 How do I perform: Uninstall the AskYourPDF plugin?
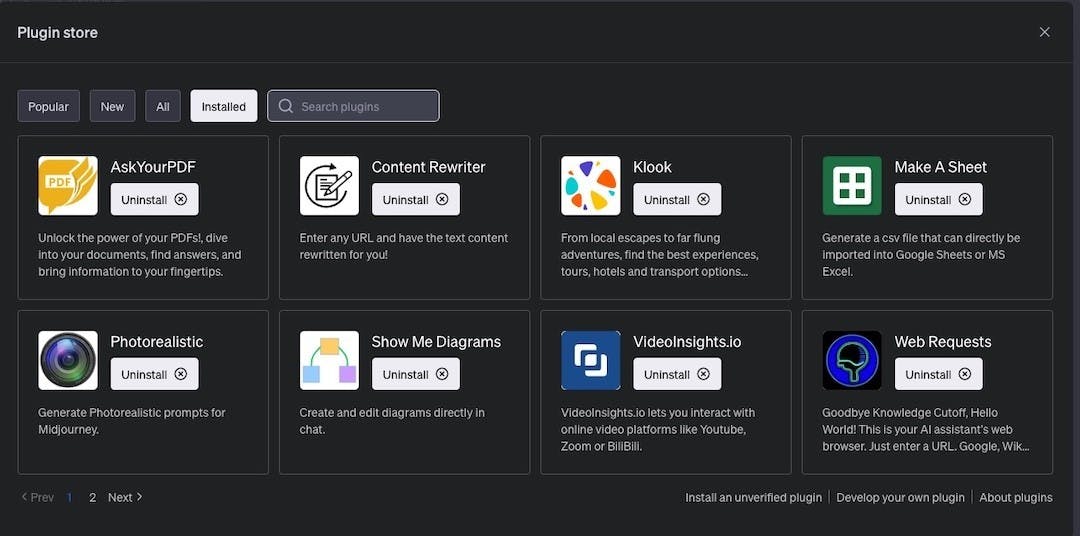pyautogui.click(x=154, y=199)
